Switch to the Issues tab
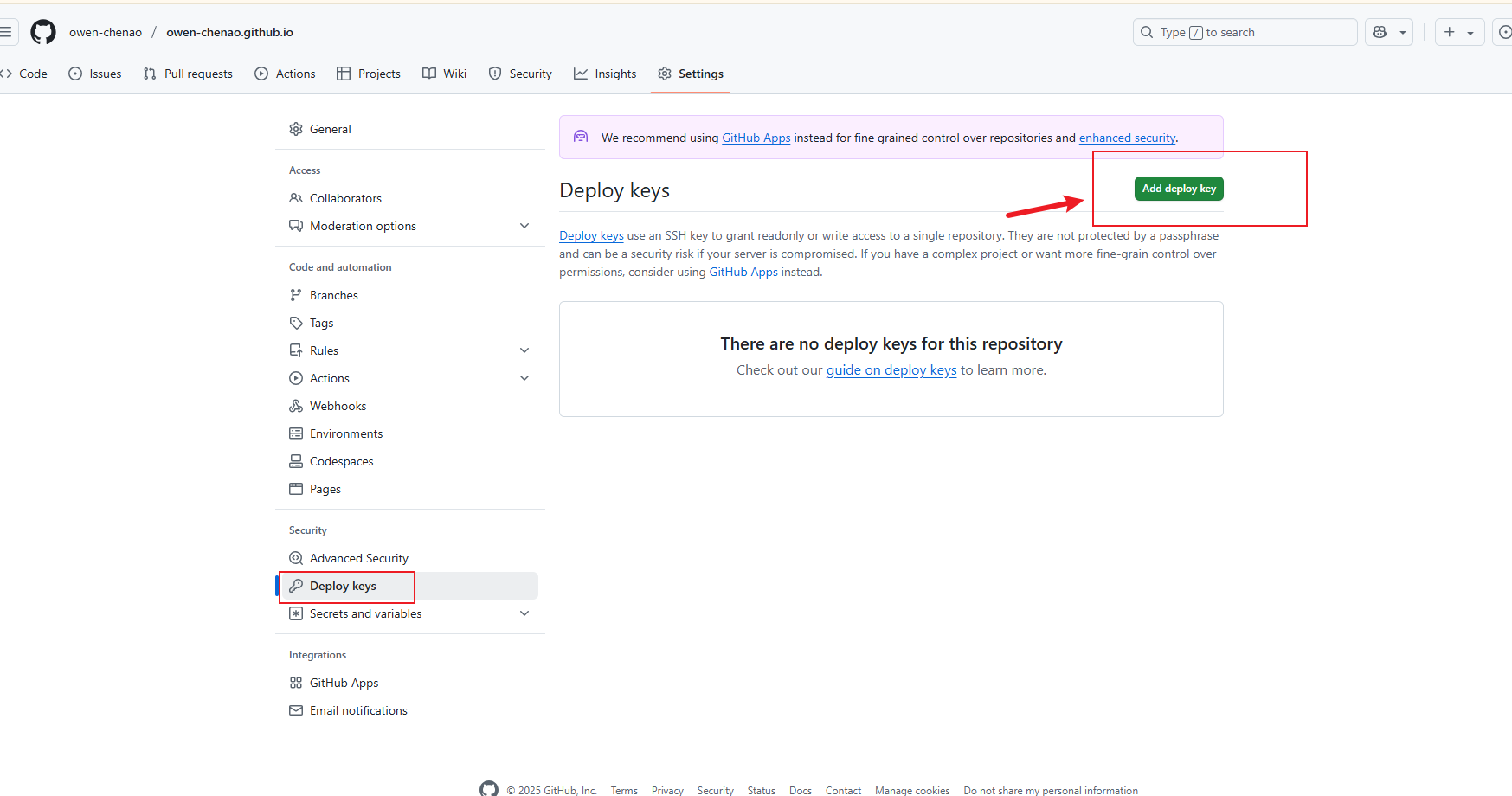Viewport: 1512px width, 796px height. (95, 74)
